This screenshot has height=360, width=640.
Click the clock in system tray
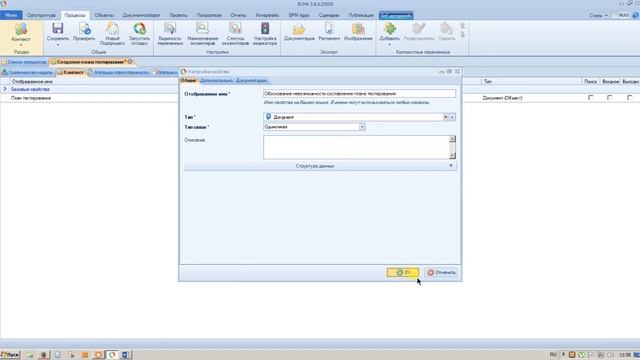[x=625, y=355]
